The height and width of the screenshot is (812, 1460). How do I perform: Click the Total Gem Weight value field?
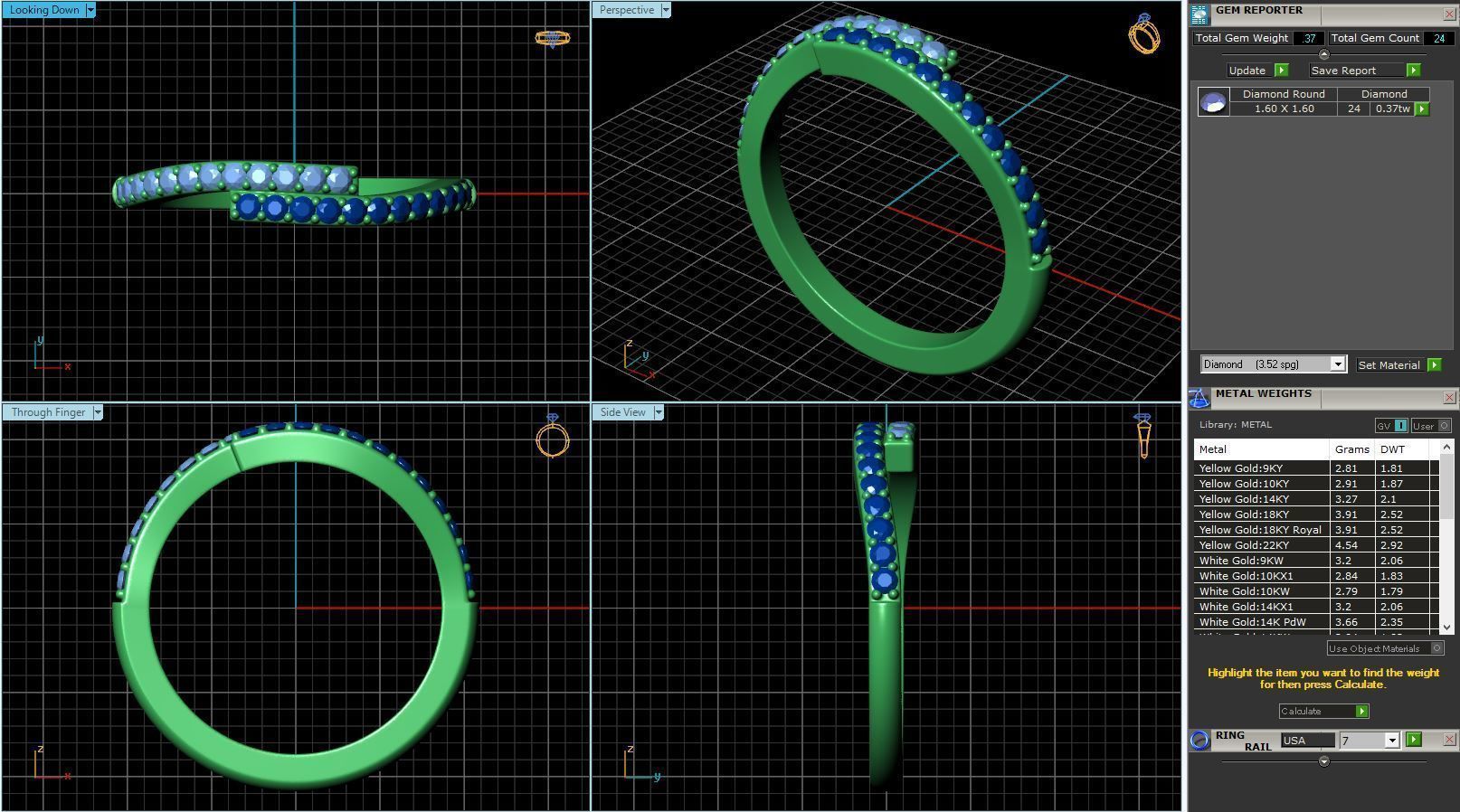pyautogui.click(x=1309, y=38)
